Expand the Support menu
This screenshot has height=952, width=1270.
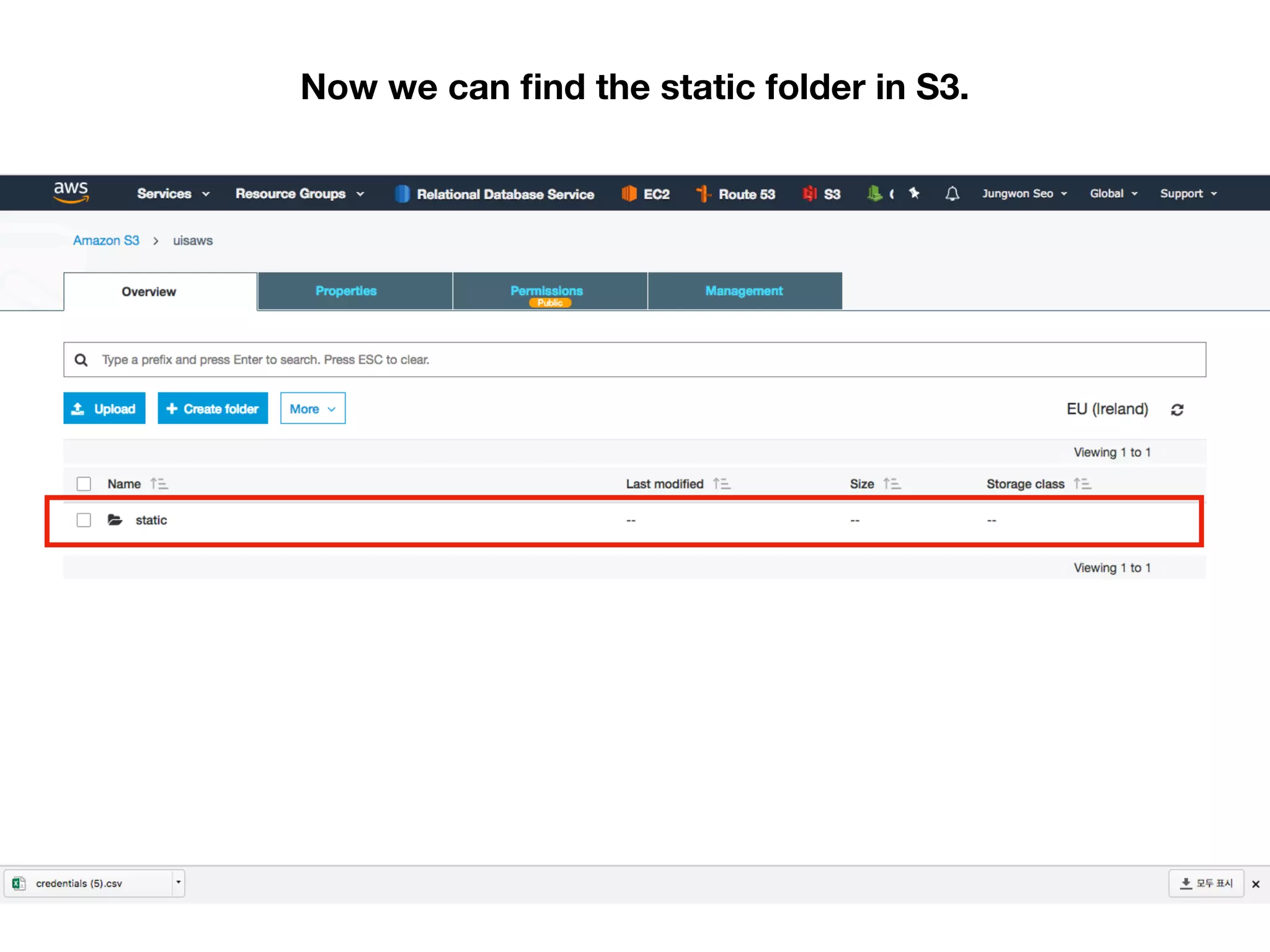(1189, 193)
